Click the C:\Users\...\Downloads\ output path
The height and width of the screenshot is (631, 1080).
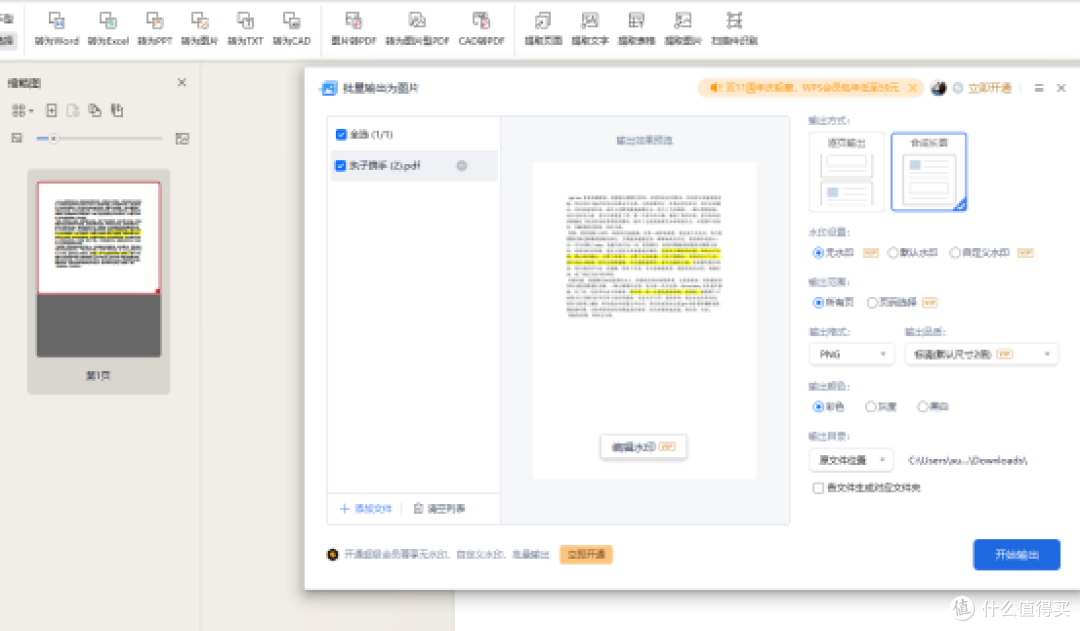coord(968,460)
